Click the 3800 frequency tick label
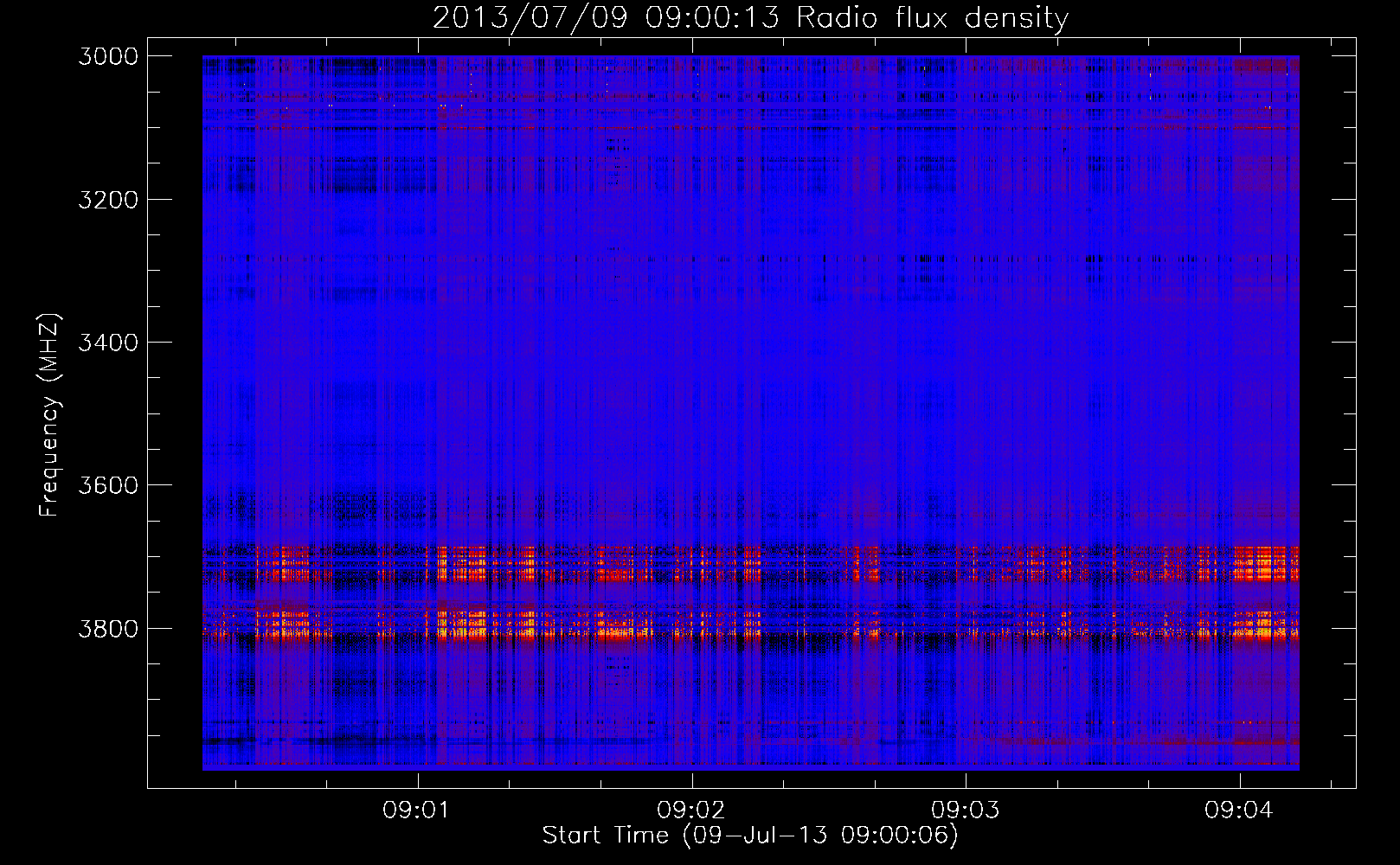Viewport: 1400px width, 865px height. coord(108,628)
